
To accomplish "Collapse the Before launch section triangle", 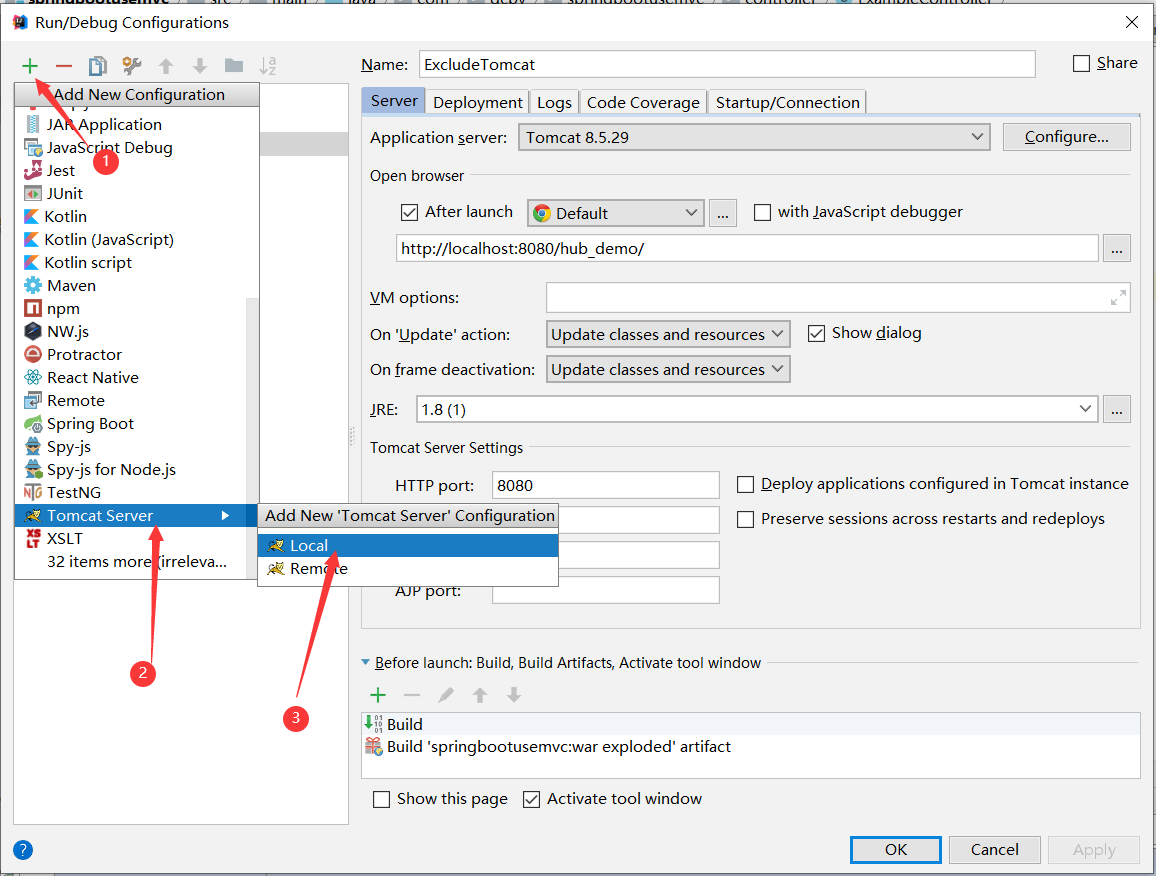I will [x=366, y=662].
